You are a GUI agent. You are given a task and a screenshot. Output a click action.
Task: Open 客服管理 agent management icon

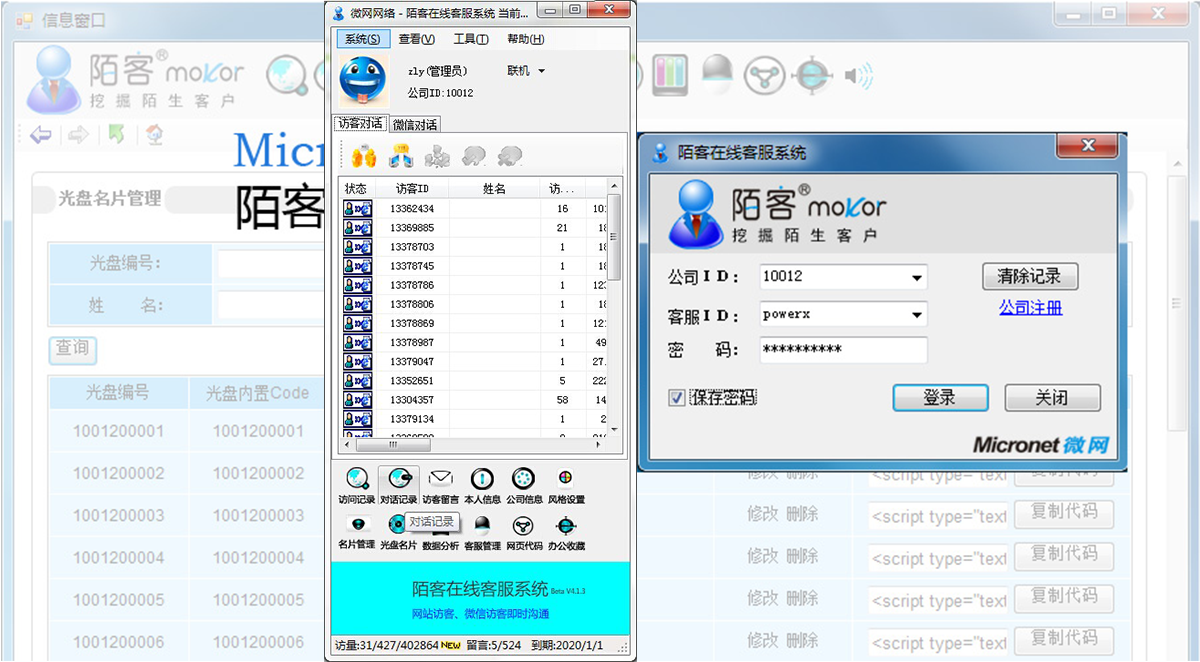482,525
